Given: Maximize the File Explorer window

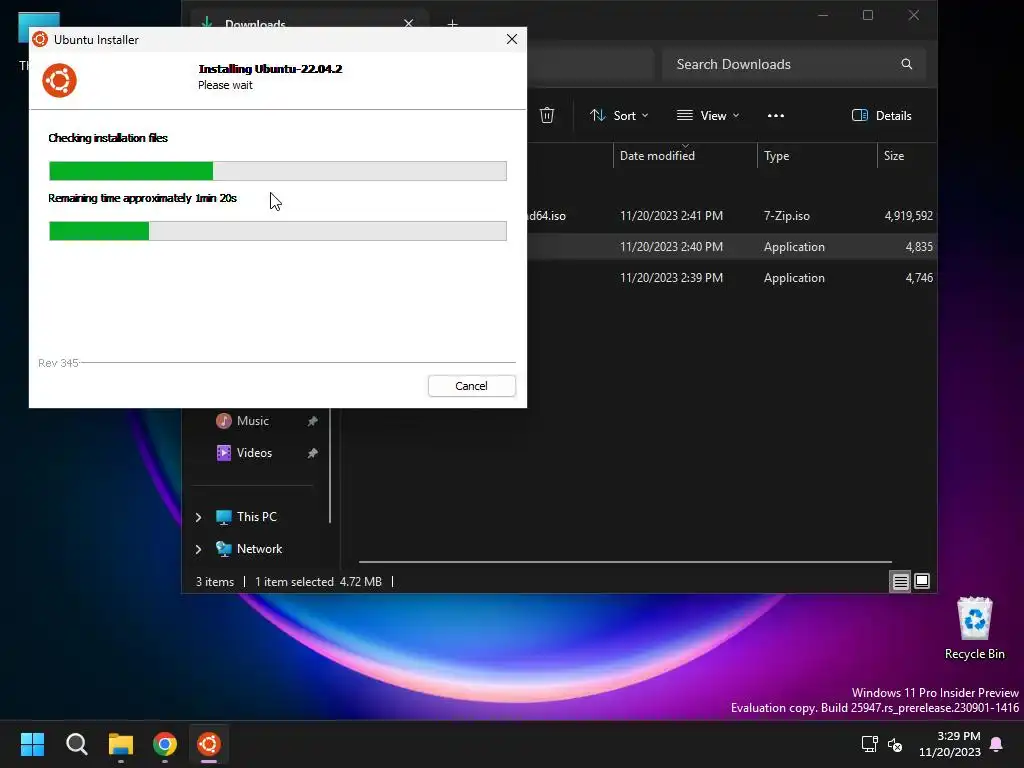Looking at the screenshot, I should point(868,15).
